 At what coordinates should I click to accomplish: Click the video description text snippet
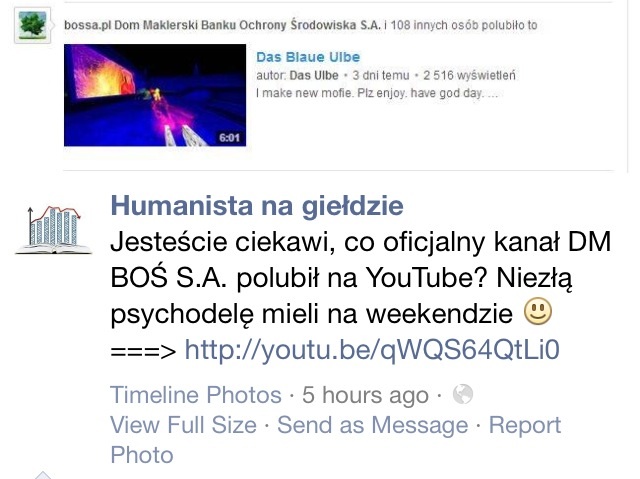tap(377, 93)
